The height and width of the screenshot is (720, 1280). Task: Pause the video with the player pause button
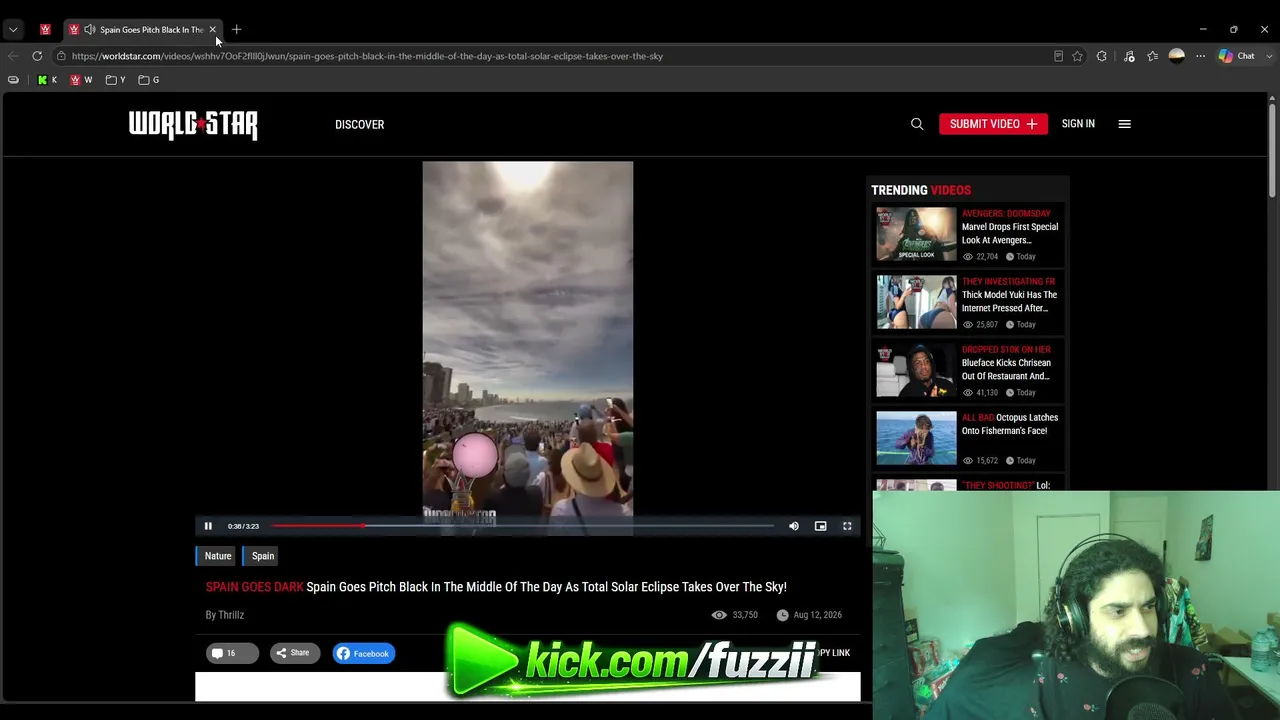click(x=208, y=526)
